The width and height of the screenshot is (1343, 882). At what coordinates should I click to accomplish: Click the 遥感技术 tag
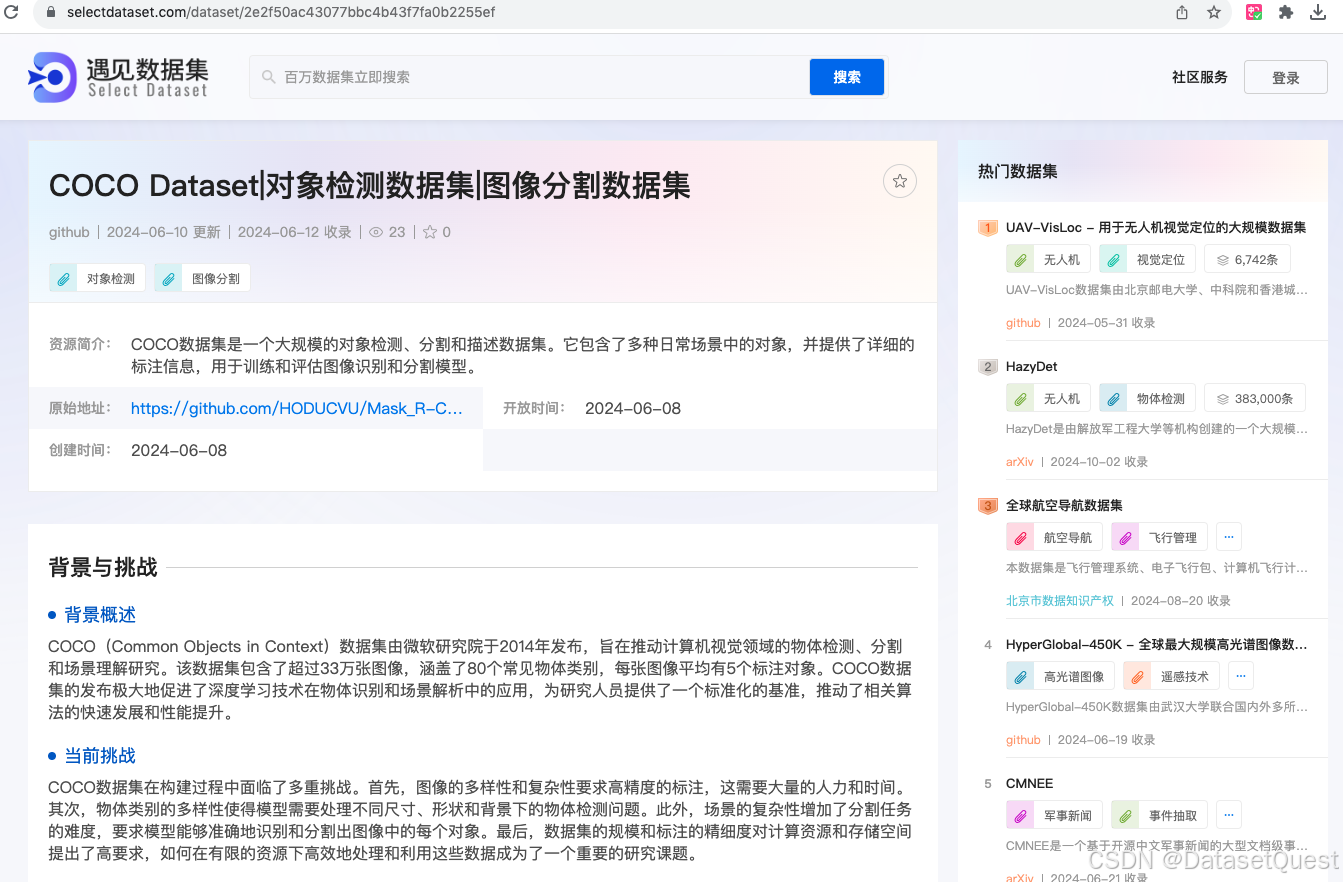[1171, 676]
